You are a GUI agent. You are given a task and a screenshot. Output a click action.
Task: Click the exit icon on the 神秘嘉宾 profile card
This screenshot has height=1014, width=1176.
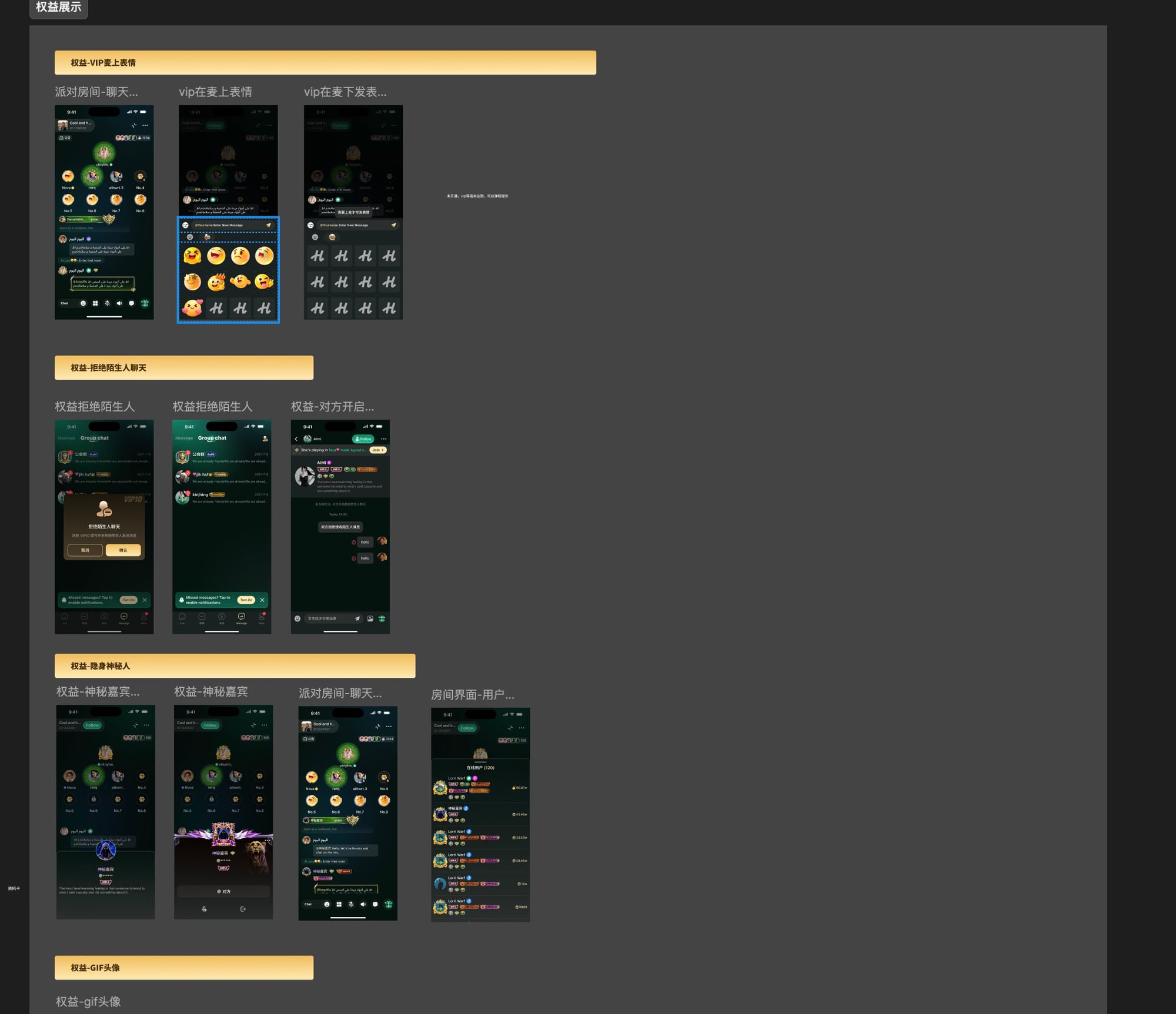(x=243, y=909)
